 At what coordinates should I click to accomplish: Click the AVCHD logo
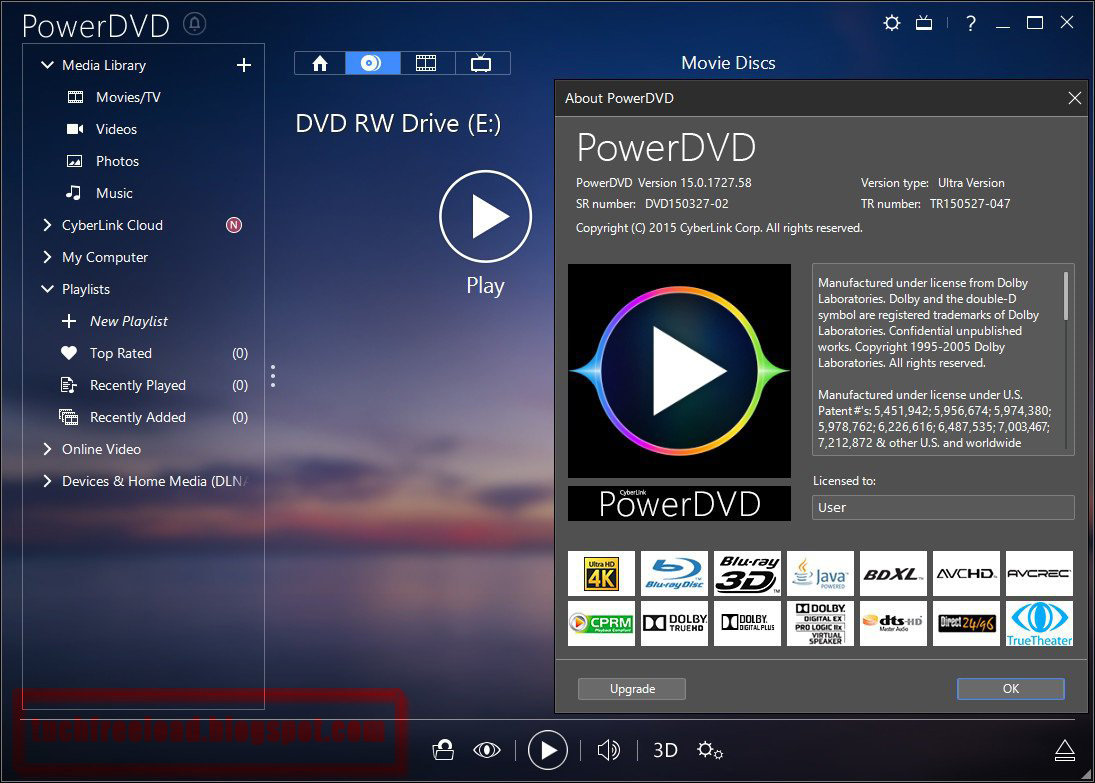tap(967, 573)
